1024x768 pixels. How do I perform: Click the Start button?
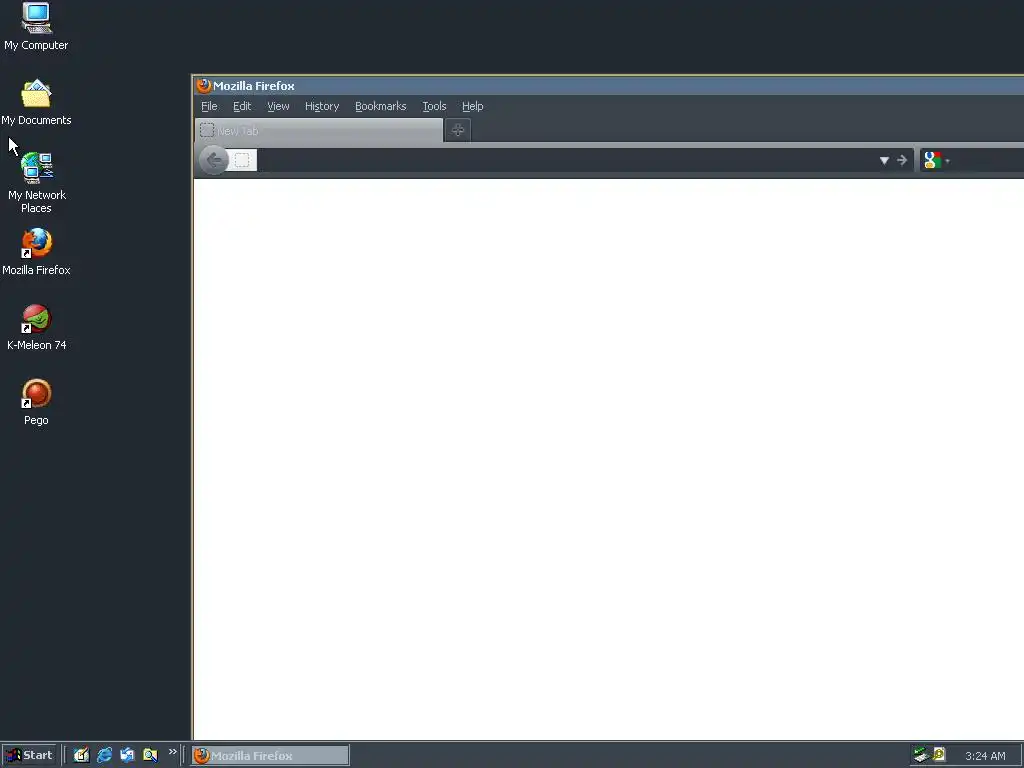[x=29, y=755]
